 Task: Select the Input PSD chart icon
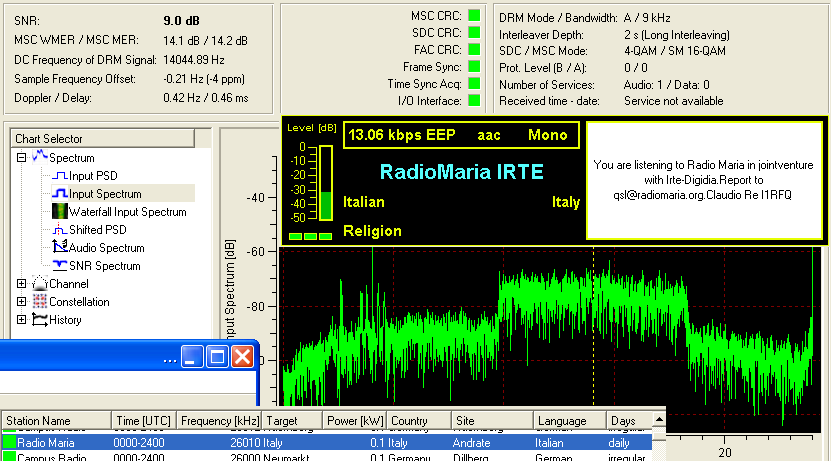(60, 175)
